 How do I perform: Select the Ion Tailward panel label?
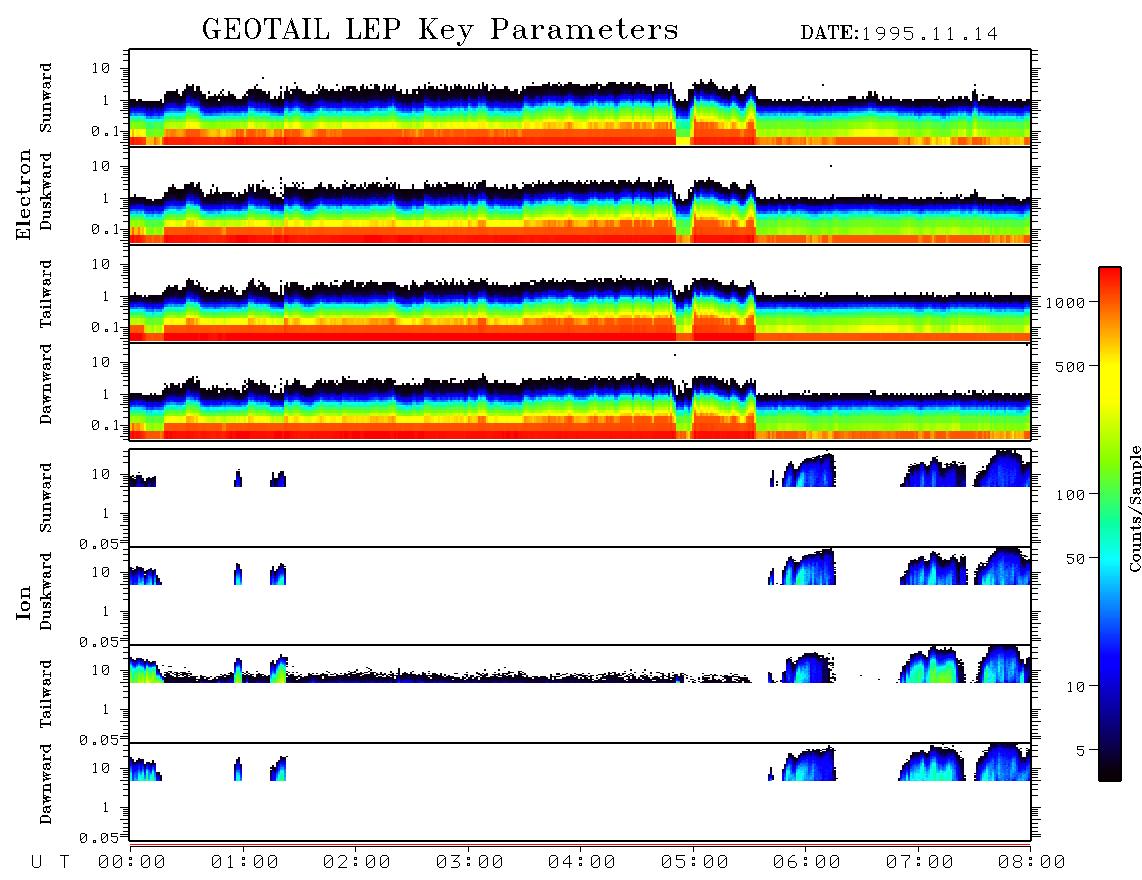[45, 694]
